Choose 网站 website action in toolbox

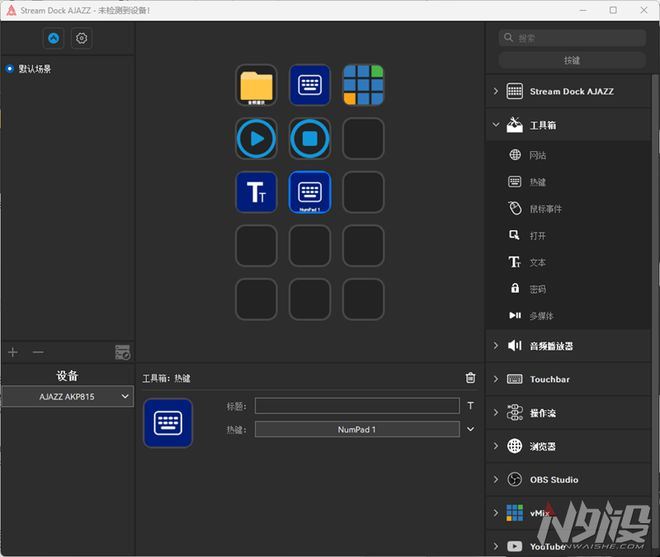click(537, 155)
